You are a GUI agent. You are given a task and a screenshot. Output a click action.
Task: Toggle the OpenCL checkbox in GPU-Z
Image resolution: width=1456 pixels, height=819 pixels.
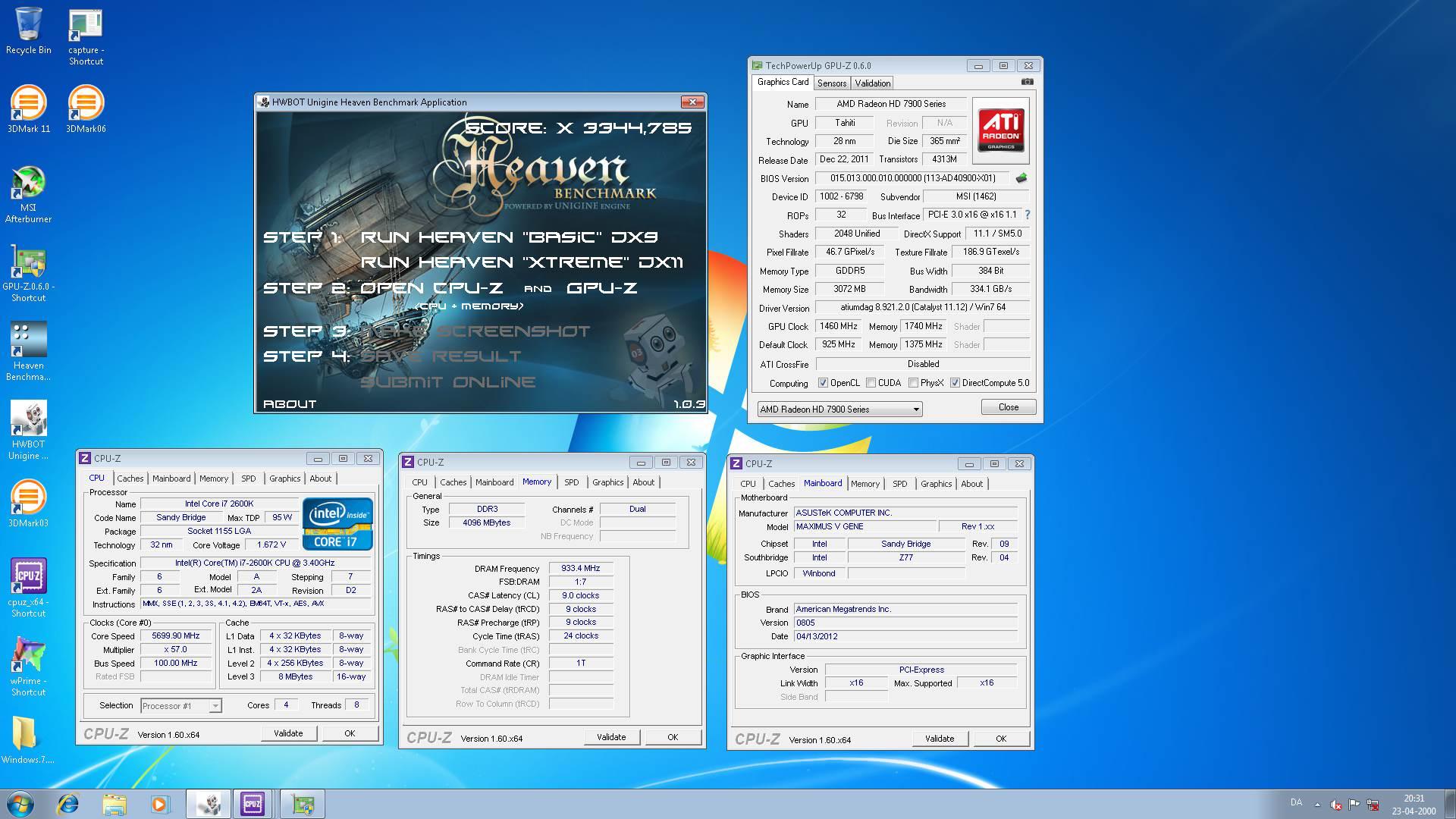point(823,383)
